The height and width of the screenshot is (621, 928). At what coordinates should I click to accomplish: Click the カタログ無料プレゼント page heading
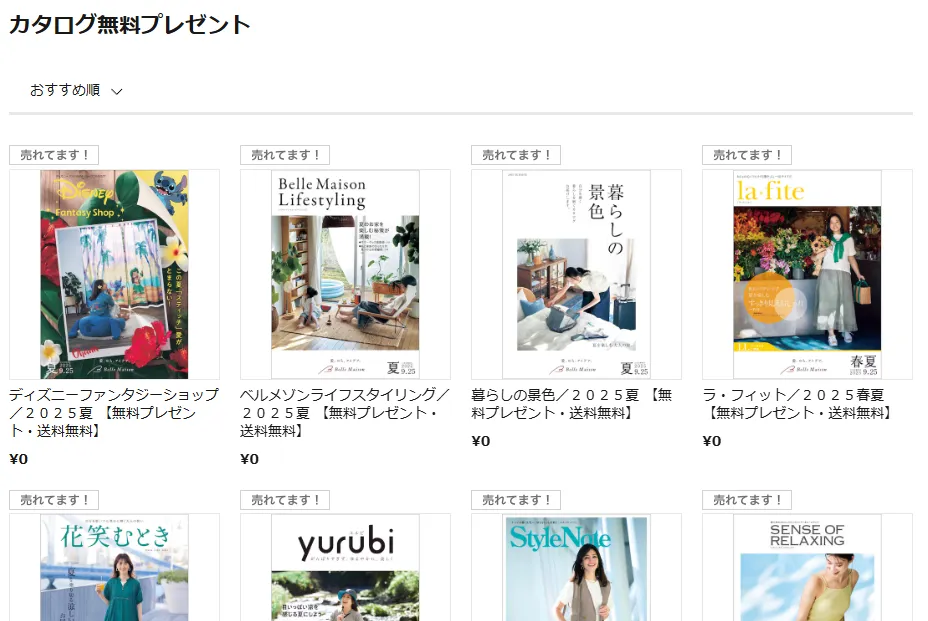point(130,24)
